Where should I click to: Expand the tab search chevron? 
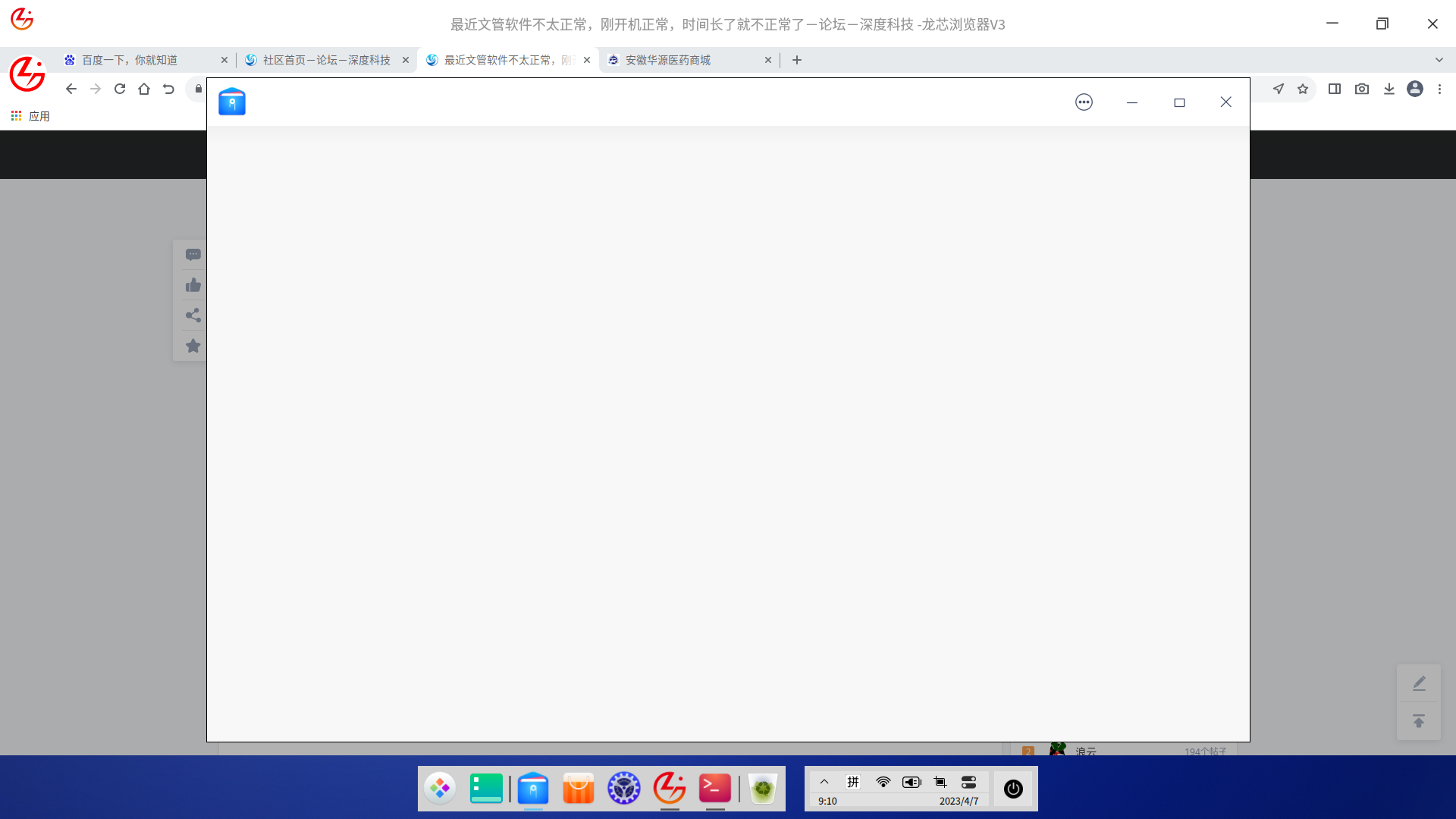point(1439,60)
